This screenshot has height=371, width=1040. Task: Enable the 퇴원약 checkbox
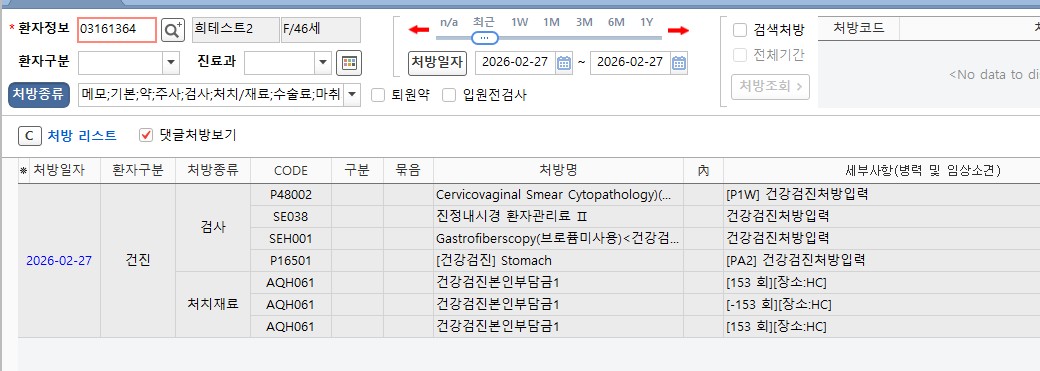point(378,95)
